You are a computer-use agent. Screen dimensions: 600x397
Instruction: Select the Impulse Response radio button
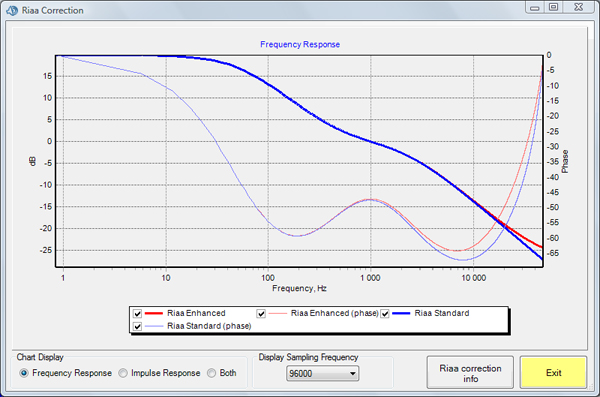tap(123, 373)
